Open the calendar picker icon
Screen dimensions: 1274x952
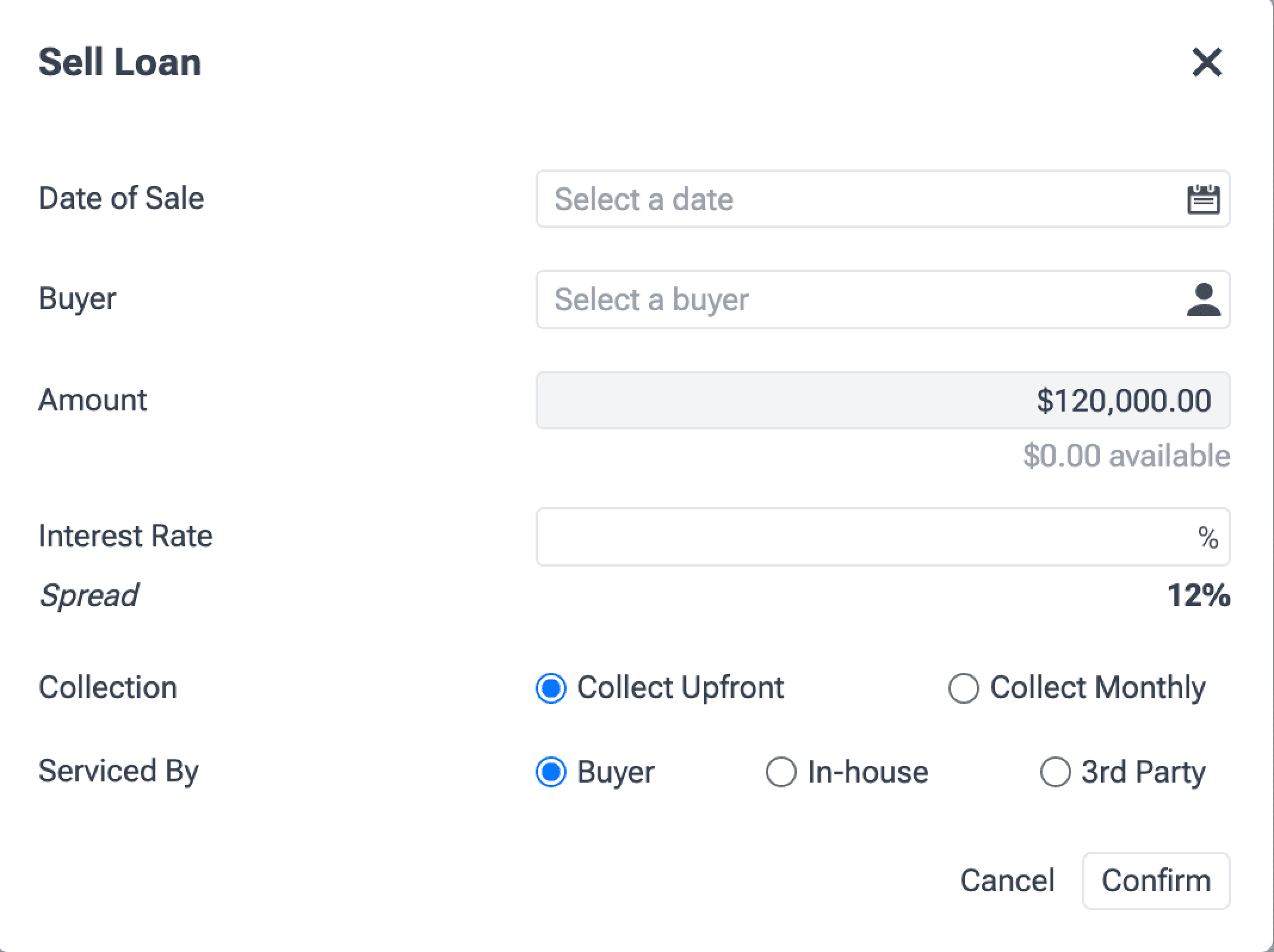coord(1203,199)
